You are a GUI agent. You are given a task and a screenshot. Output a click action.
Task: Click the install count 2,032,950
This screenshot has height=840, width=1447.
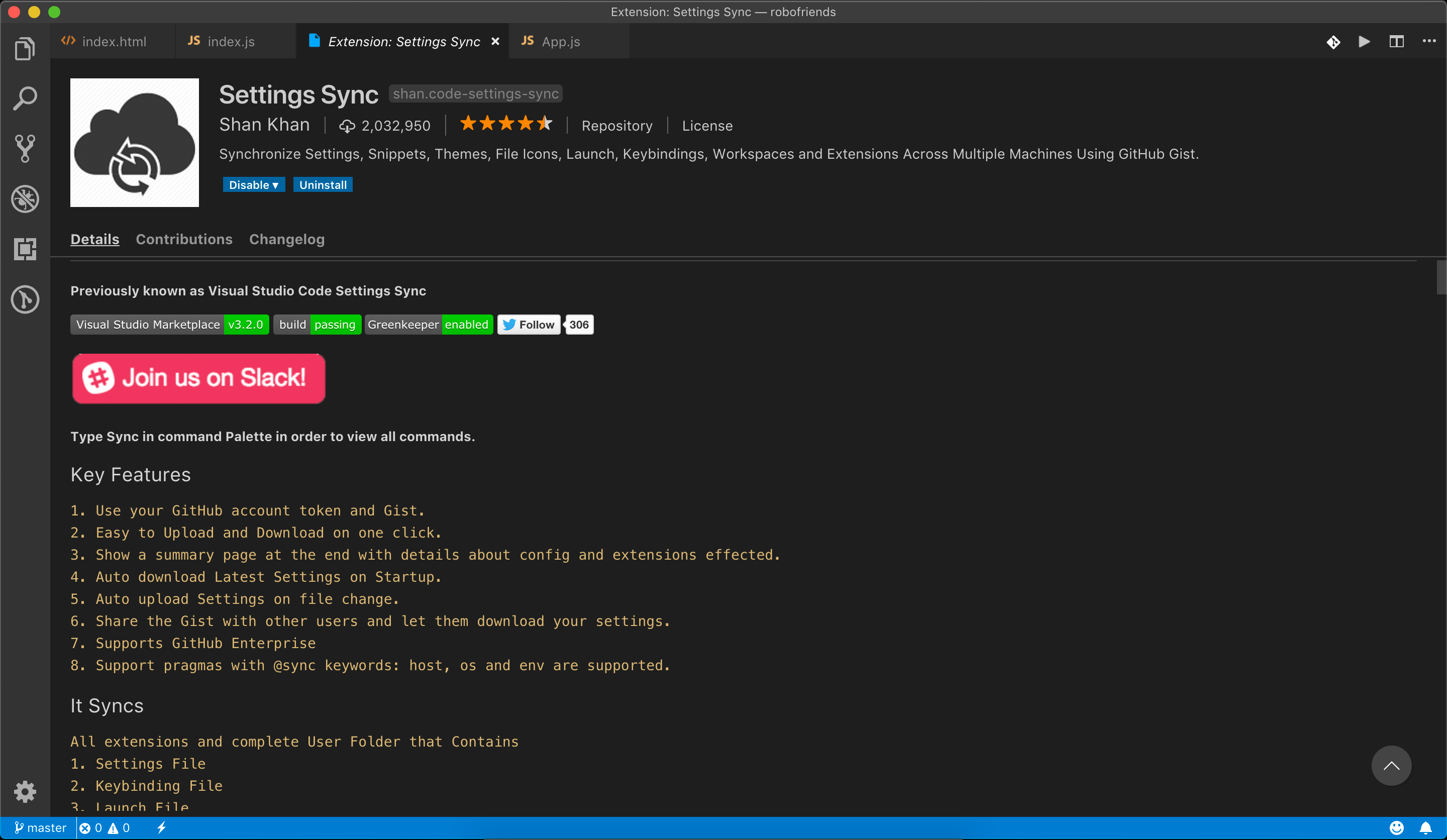[385, 126]
